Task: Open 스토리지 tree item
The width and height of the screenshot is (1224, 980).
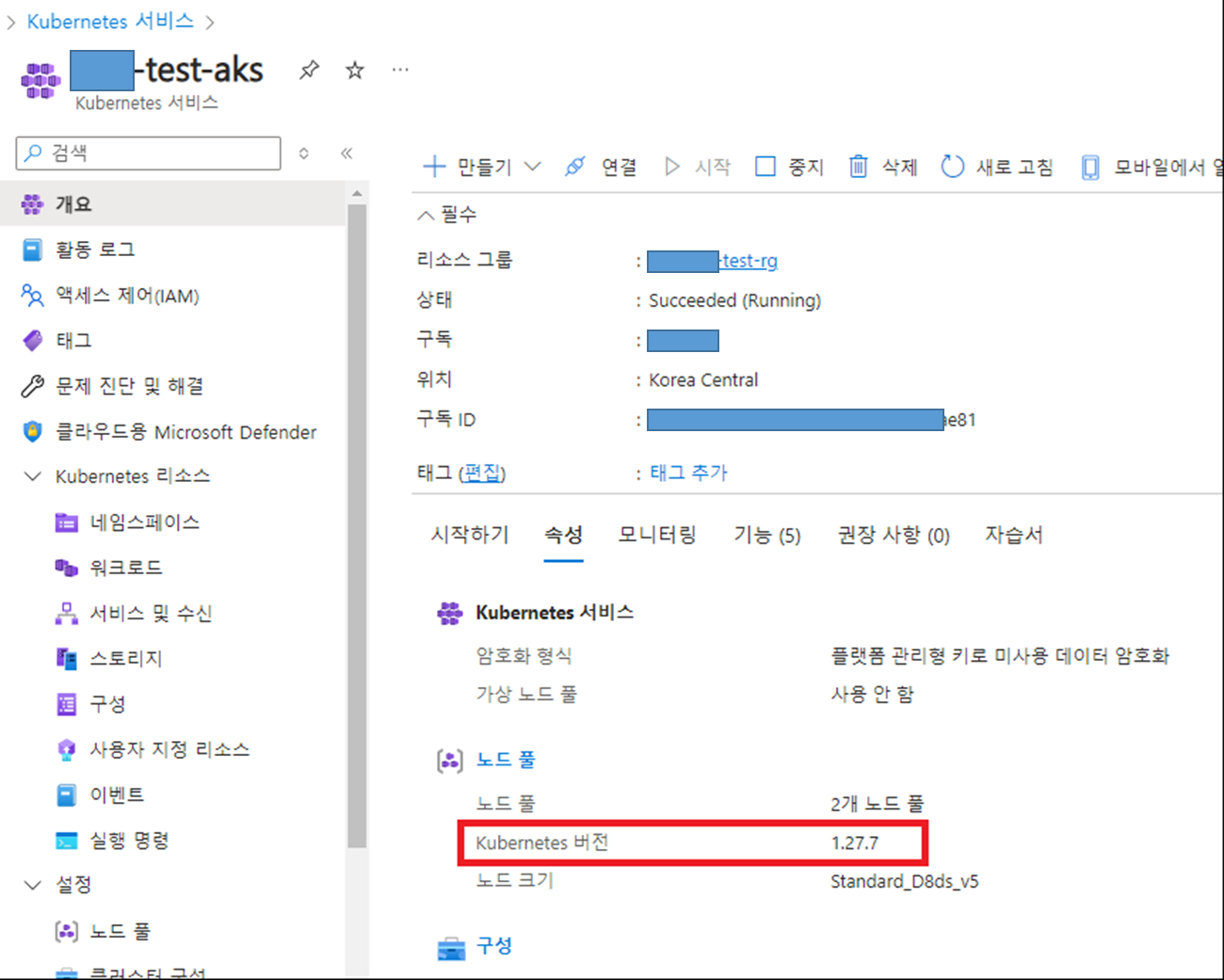Action: click(126, 659)
